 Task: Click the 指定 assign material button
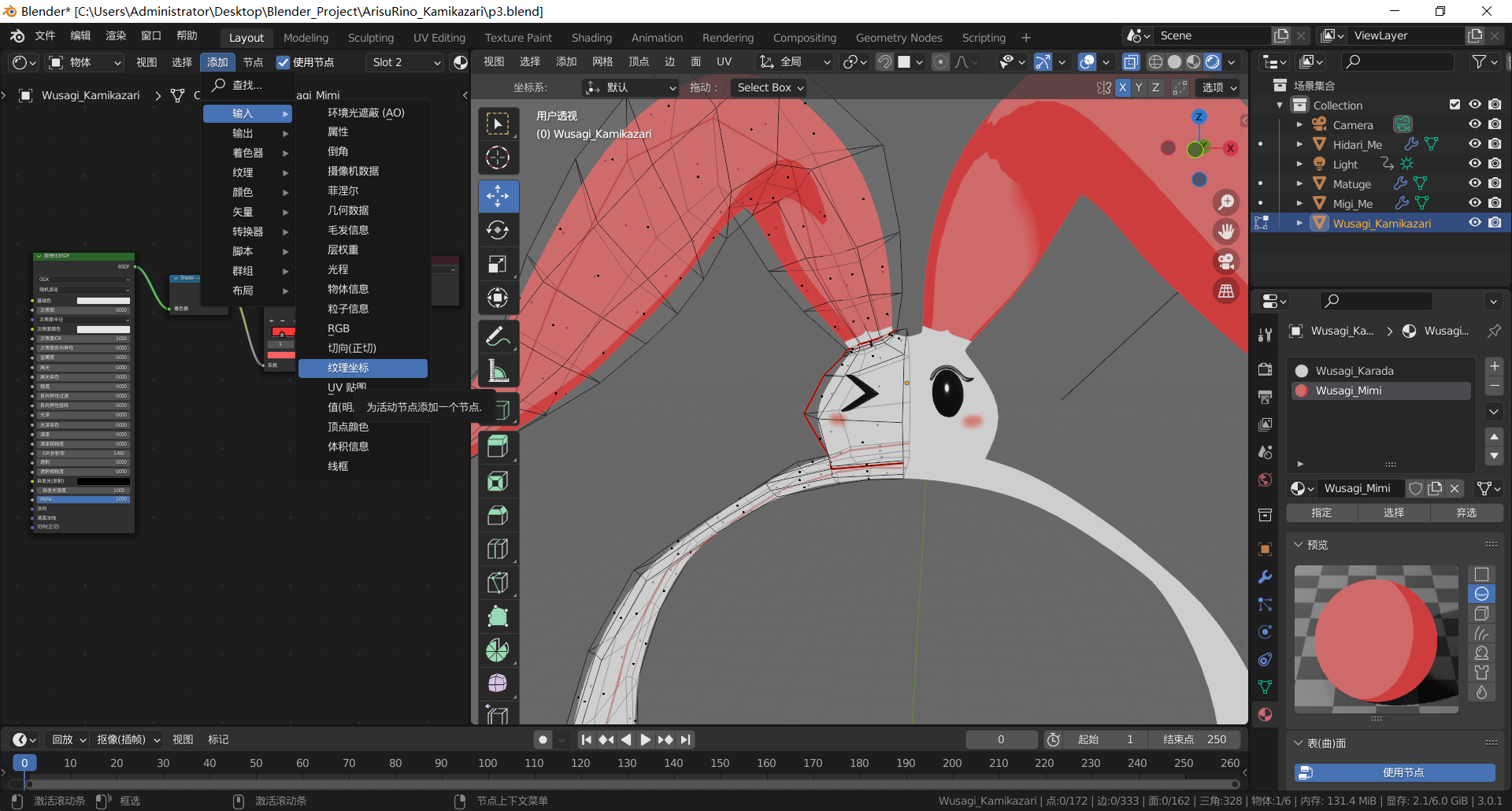pos(1321,513)
